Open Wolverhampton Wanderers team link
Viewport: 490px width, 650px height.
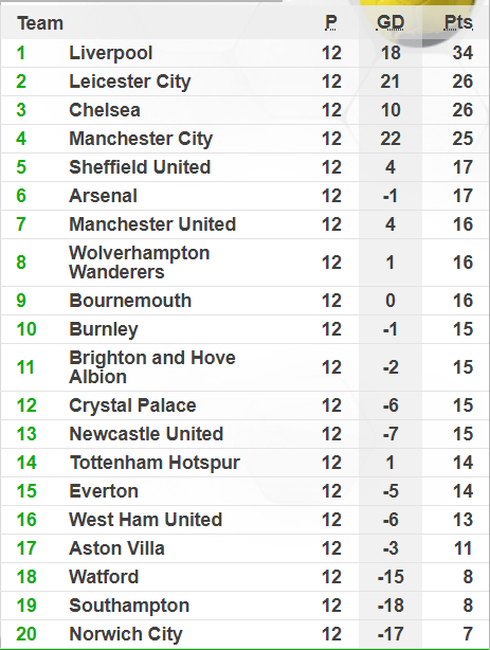pos(139,262)
